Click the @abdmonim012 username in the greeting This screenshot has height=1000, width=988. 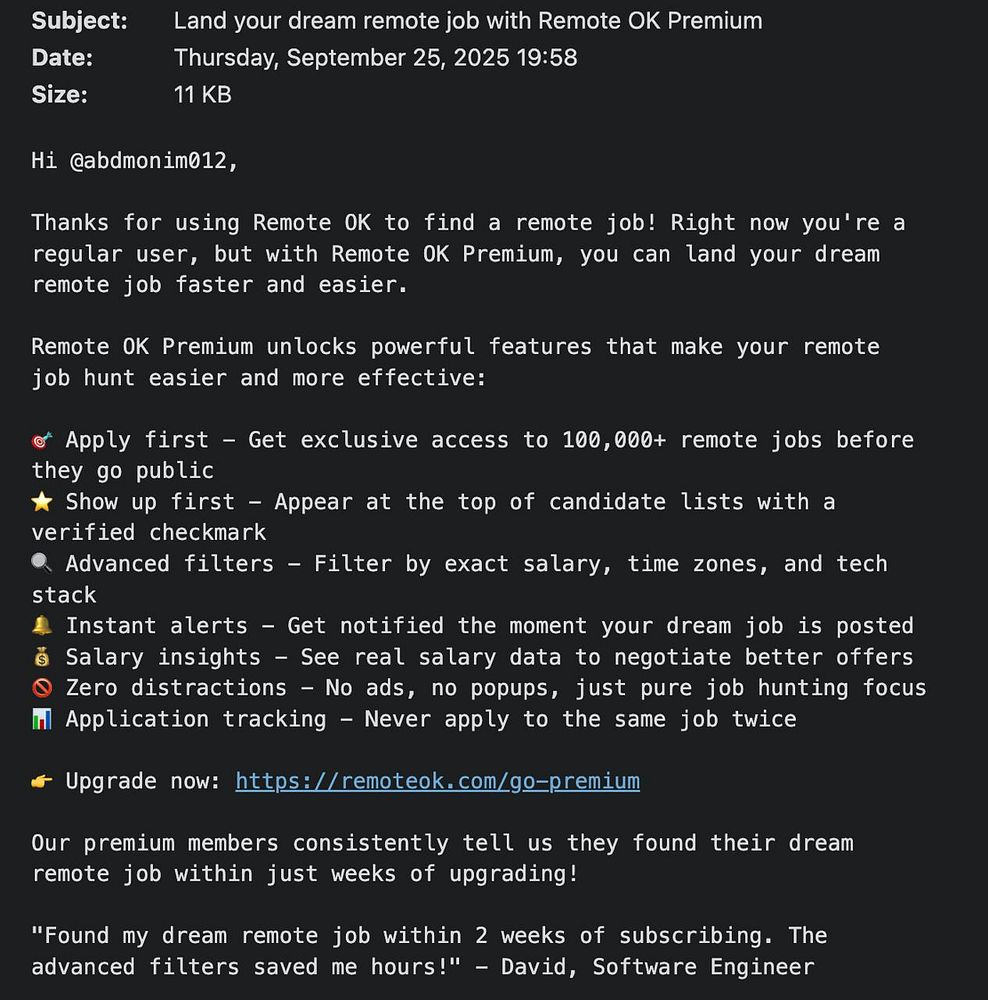tap(153, 160)
